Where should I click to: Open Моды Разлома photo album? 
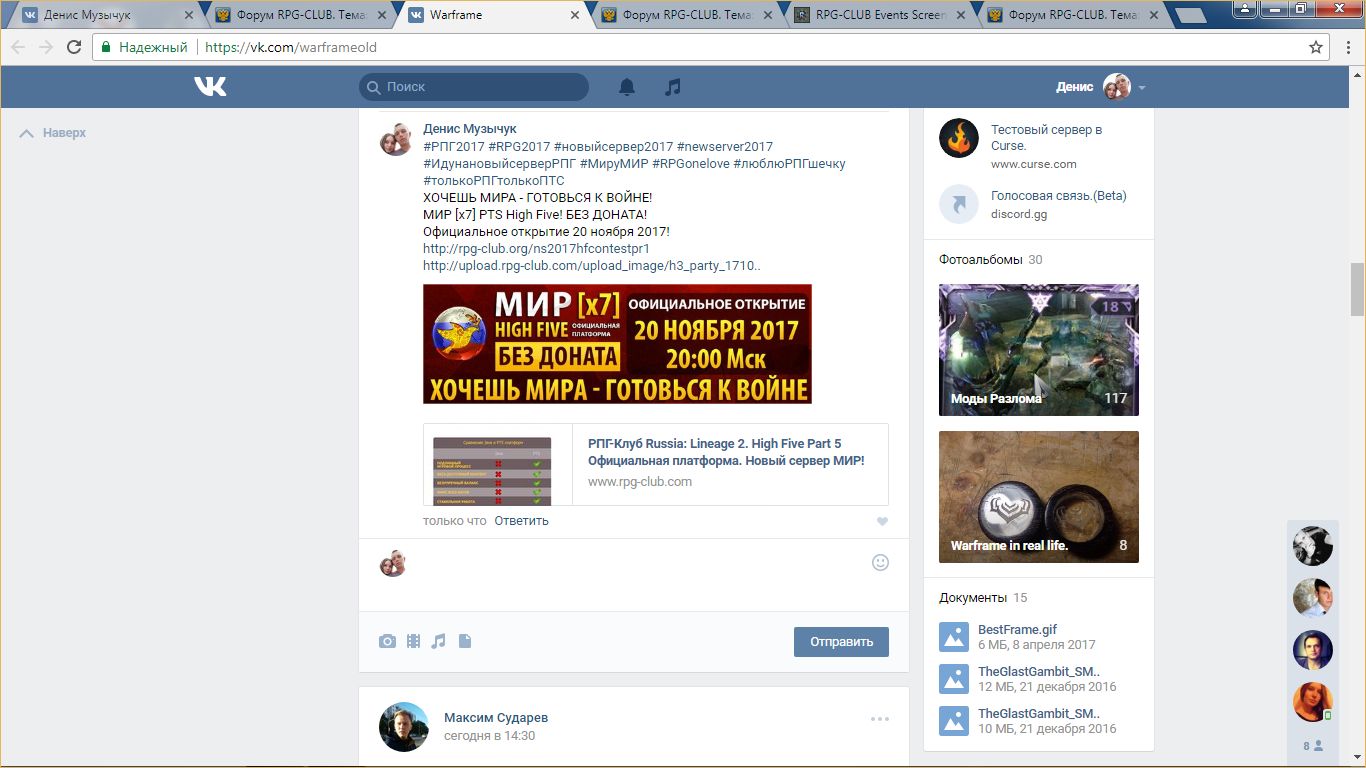(x=1039, y=350)
